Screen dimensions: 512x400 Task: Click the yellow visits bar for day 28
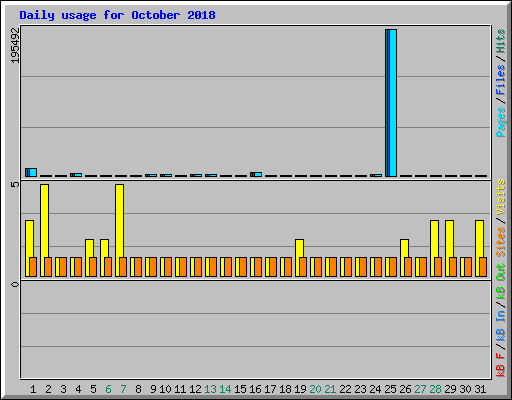[434, 239]
